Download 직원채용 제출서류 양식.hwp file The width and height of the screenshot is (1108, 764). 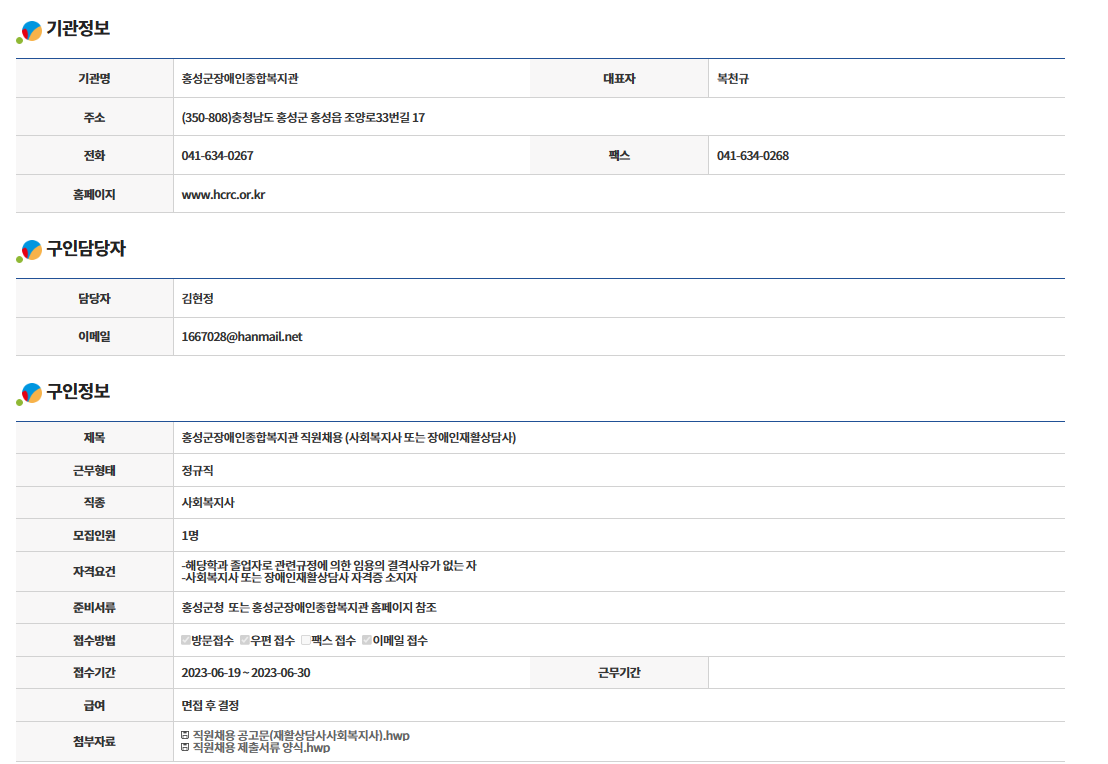261,748
